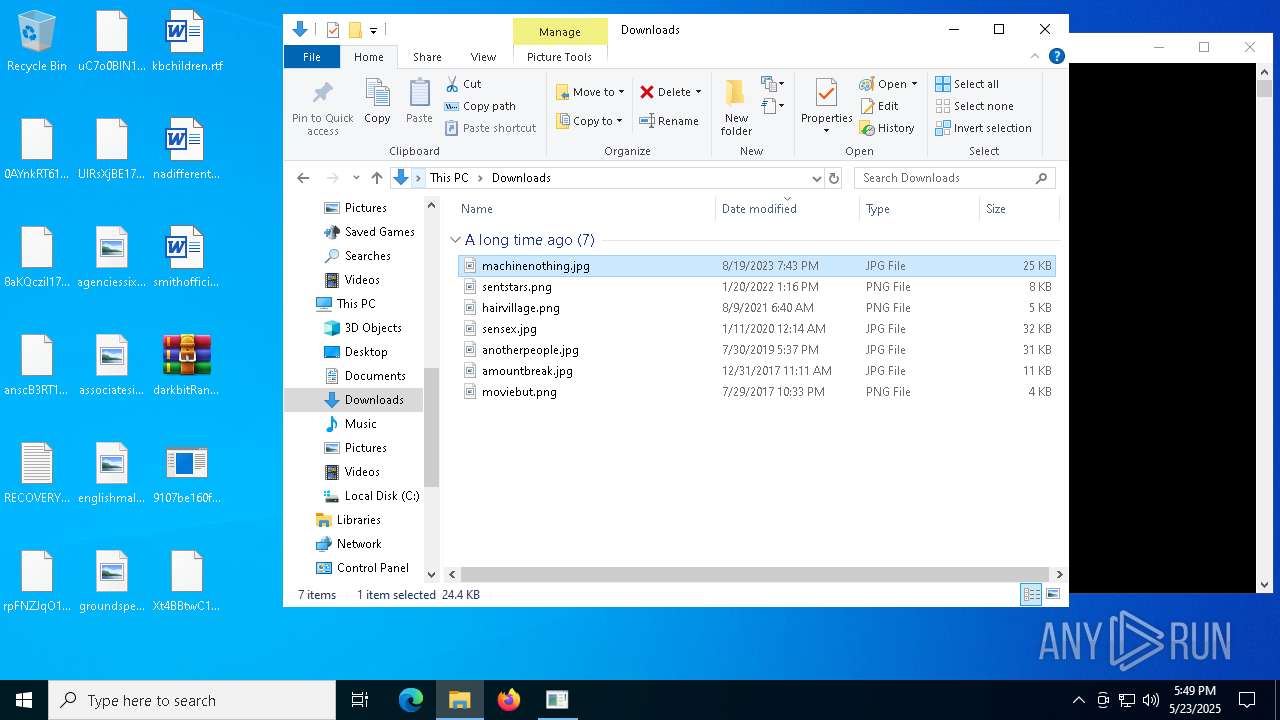Open the File menu tab
The width and height of the screenshot is (1280, 720).
312,57
